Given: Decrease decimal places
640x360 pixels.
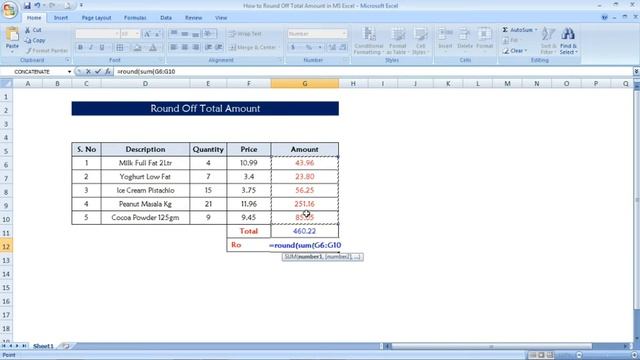Looking at the screenshot, I should 343,47.
